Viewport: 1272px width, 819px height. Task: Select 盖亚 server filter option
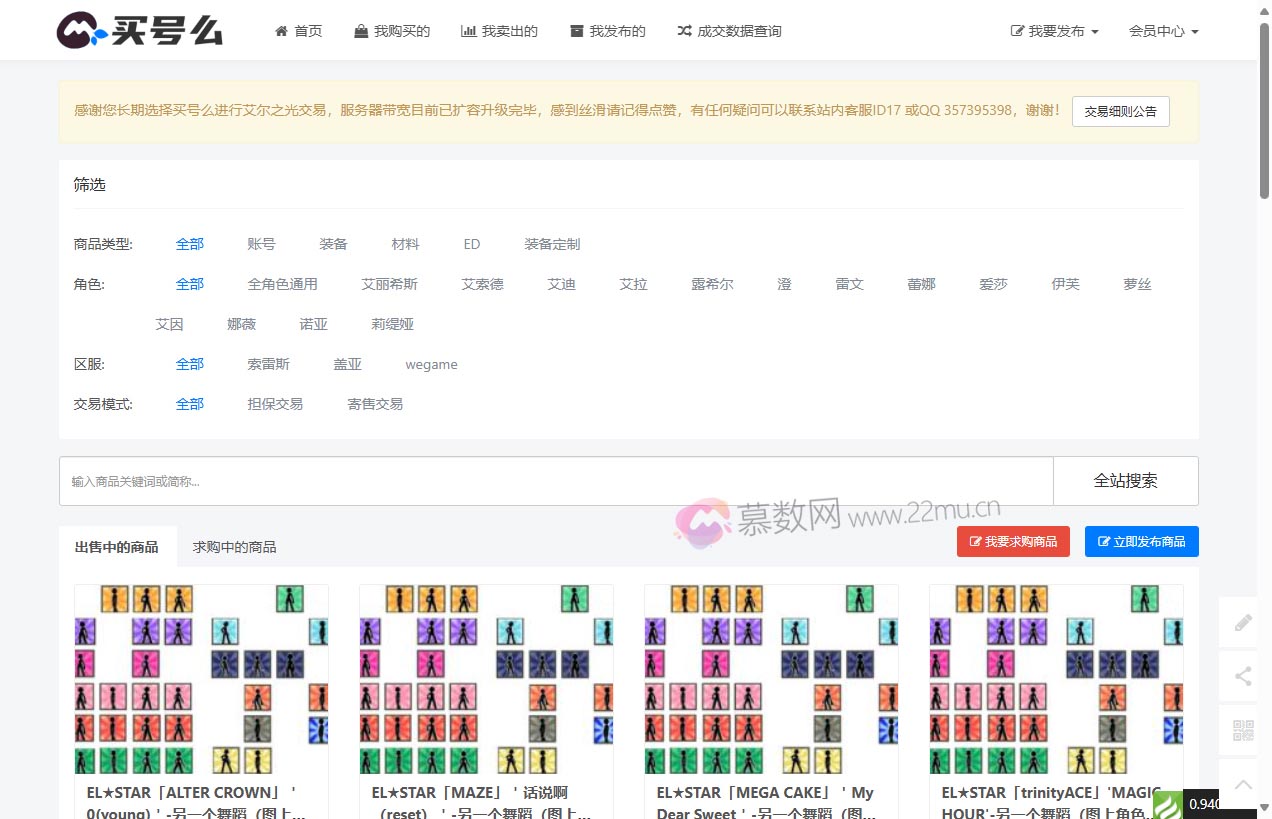point(347,364)
